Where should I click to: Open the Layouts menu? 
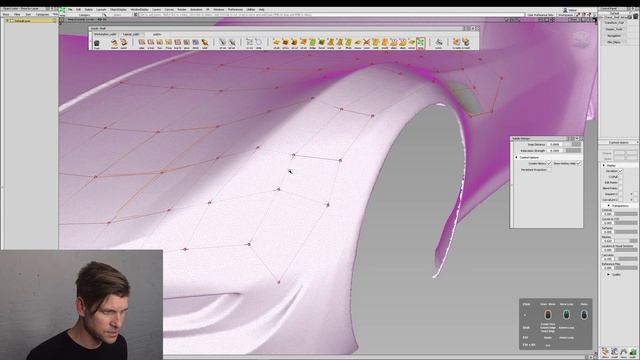point(101,9)
